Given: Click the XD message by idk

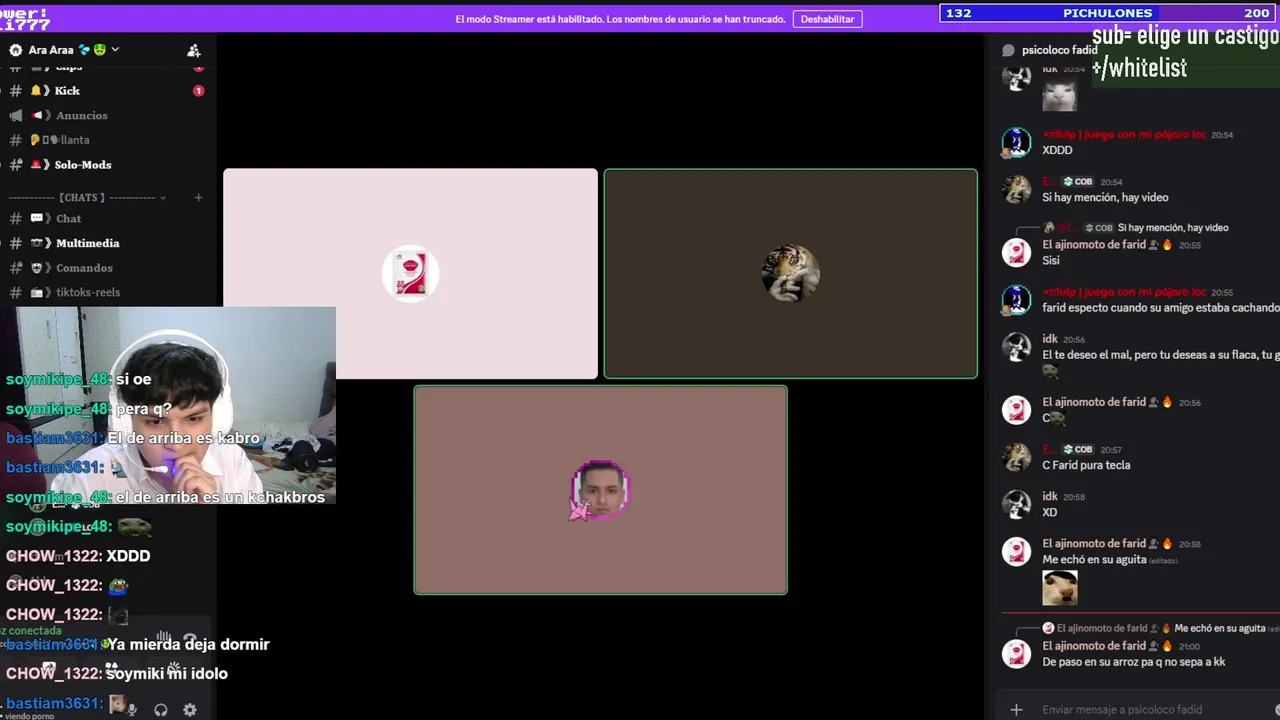Looking at the screenshot, I should [1049, 512].
